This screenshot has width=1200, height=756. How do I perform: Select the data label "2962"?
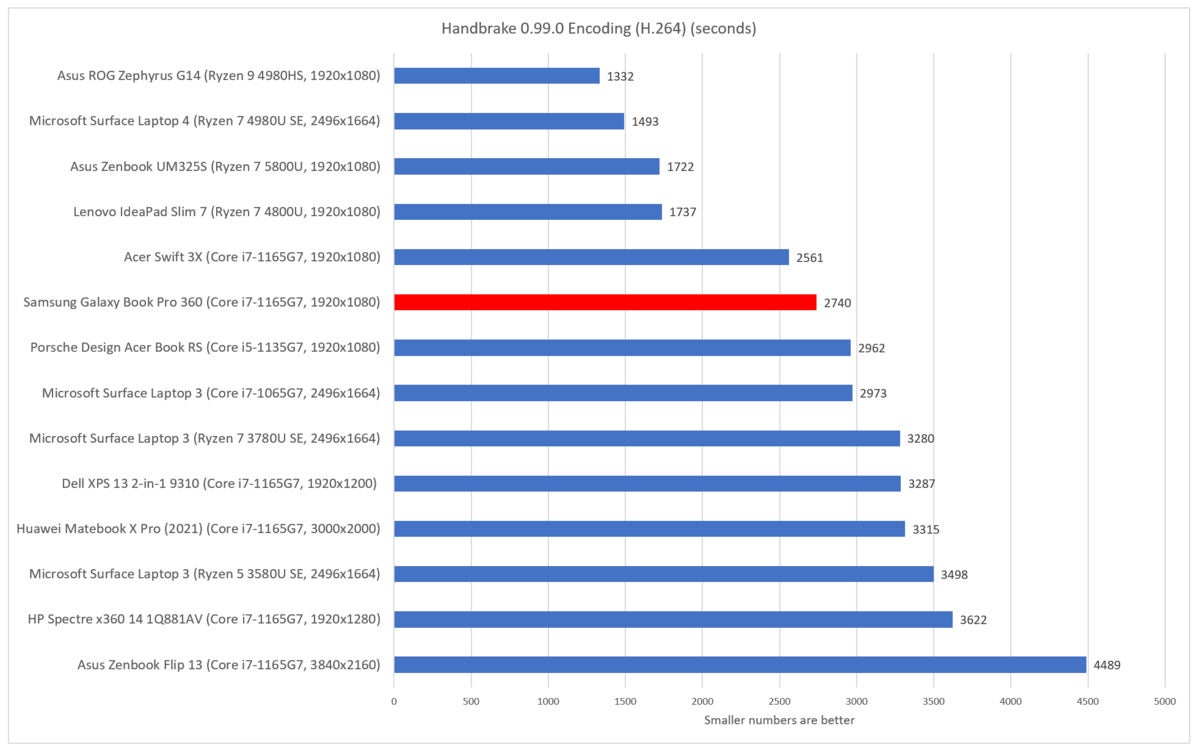[871, 349]
